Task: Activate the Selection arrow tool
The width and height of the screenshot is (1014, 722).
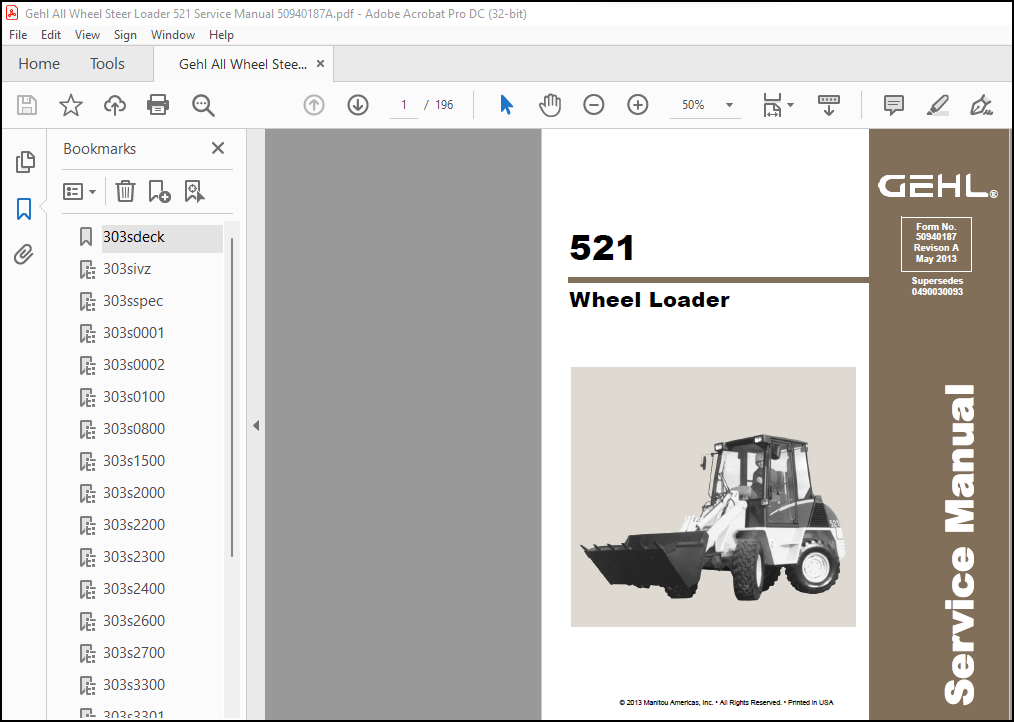Action: point(506,105)
